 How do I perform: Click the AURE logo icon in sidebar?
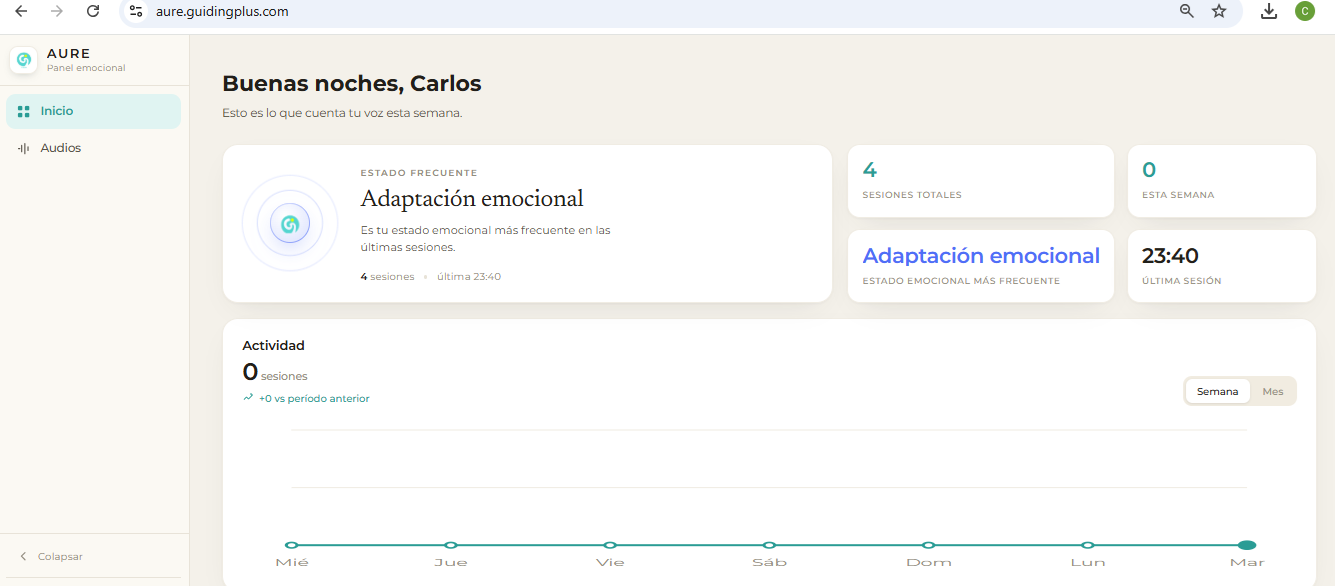(x=24, y=60)
